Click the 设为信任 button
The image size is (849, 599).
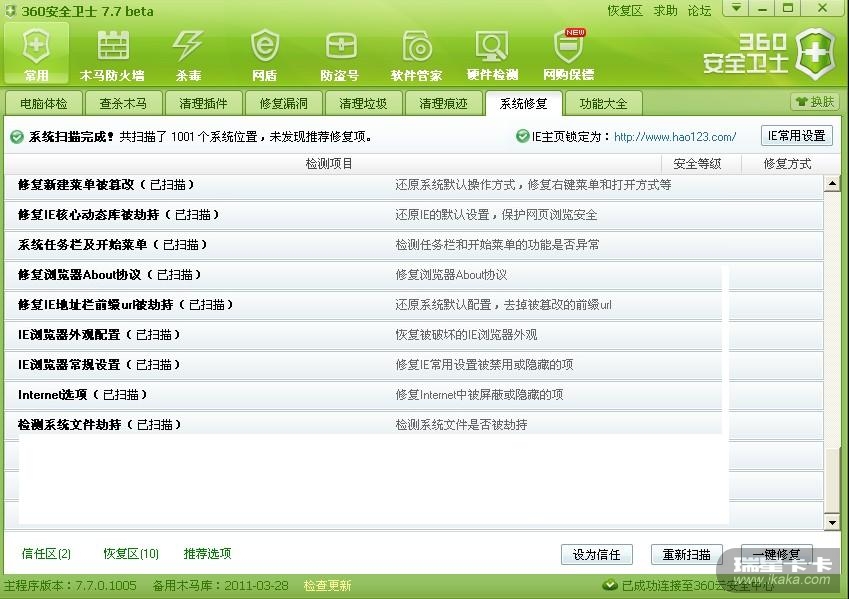tap(597, 555)
